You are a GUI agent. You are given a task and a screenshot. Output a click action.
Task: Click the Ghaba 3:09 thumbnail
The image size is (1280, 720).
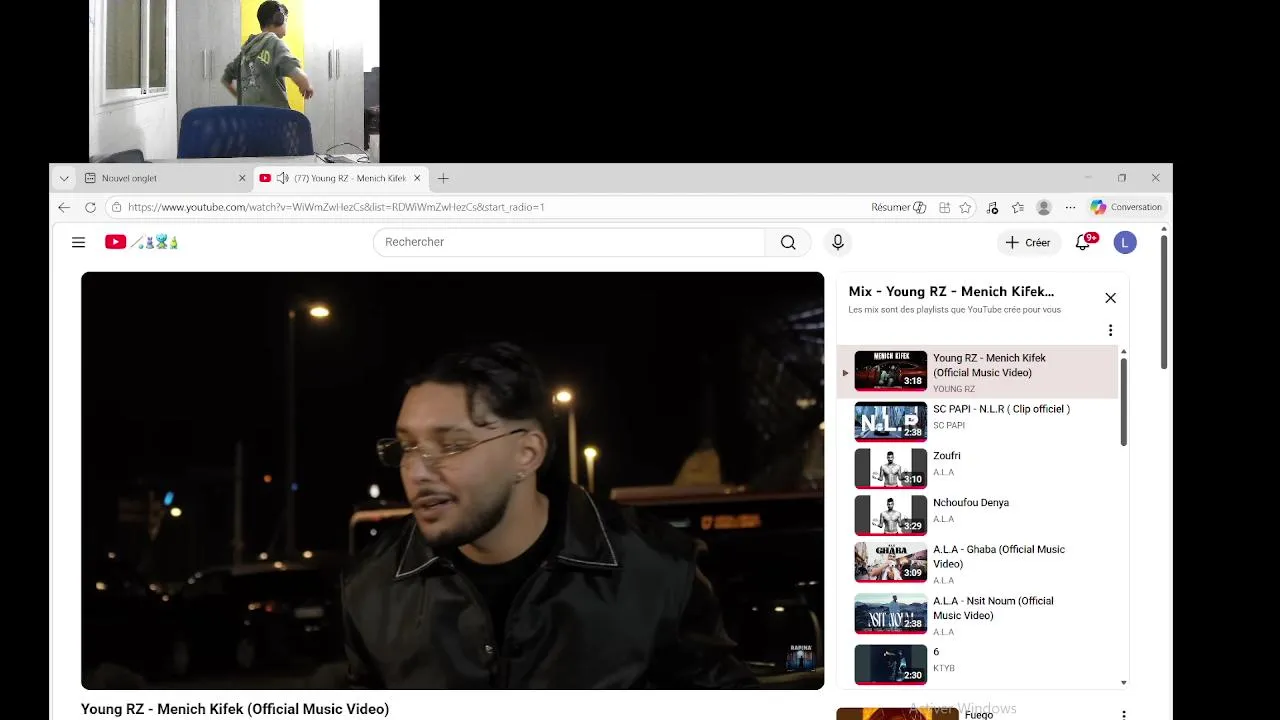(x=890, y=562)
